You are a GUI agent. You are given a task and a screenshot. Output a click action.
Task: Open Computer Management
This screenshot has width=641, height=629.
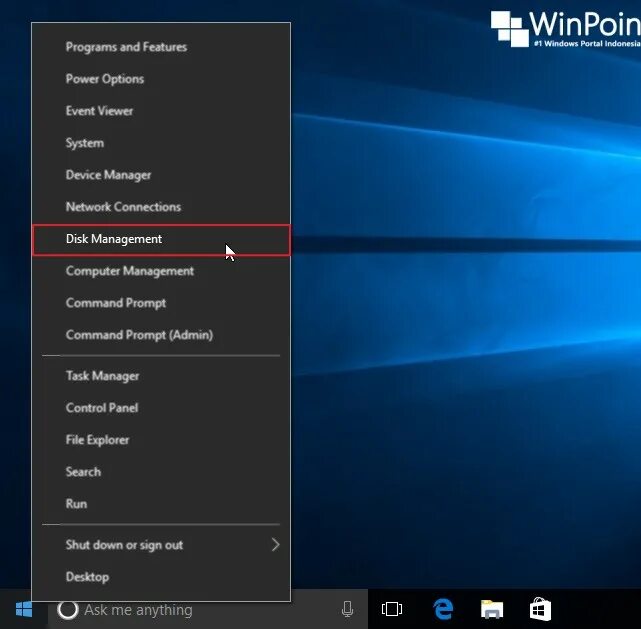coord(161,271)
